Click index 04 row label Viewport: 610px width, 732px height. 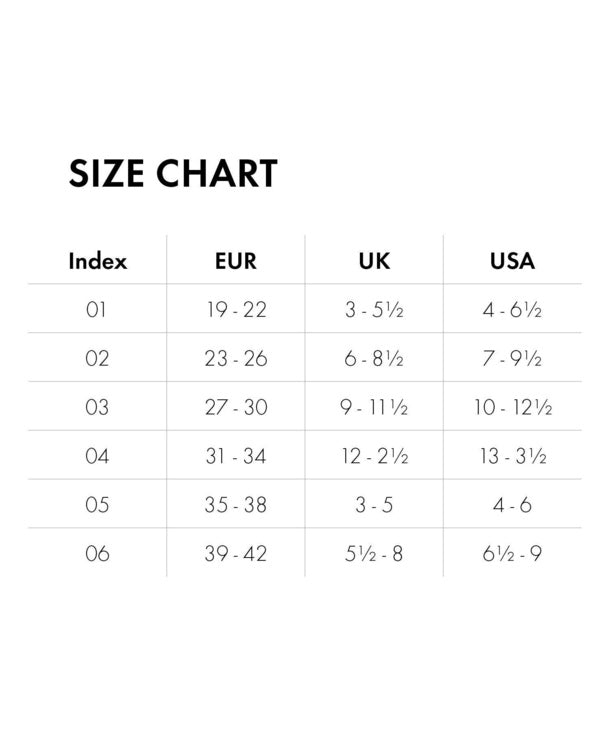[97, 456]
